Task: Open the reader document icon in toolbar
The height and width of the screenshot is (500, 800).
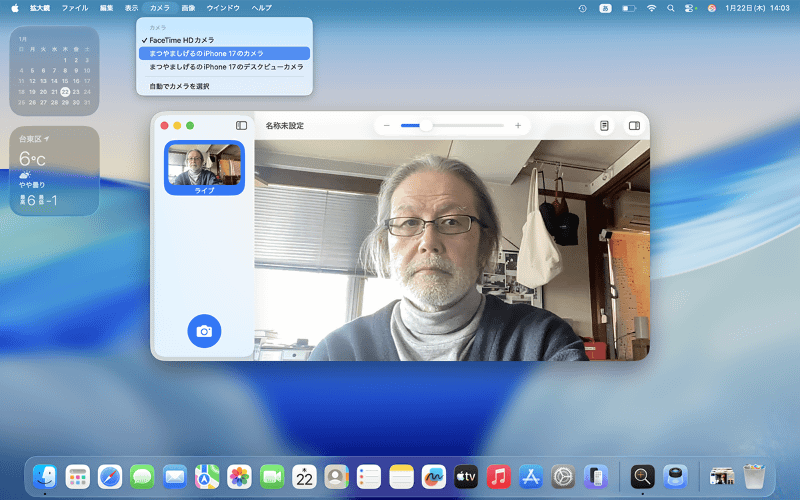Action: 604,126
